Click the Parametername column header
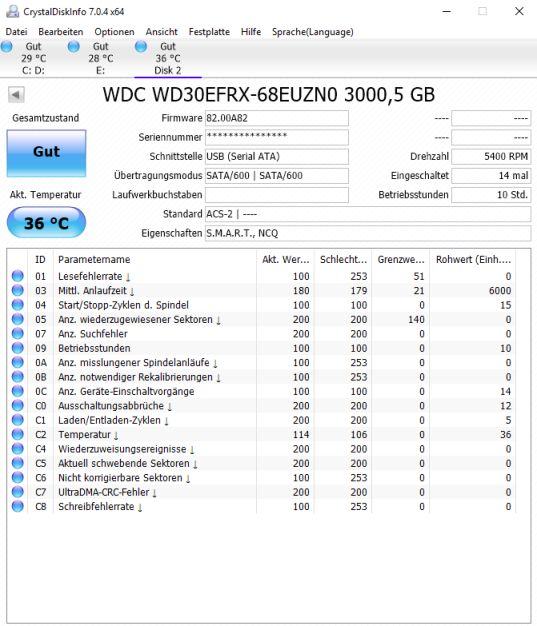 coord(155,260)
